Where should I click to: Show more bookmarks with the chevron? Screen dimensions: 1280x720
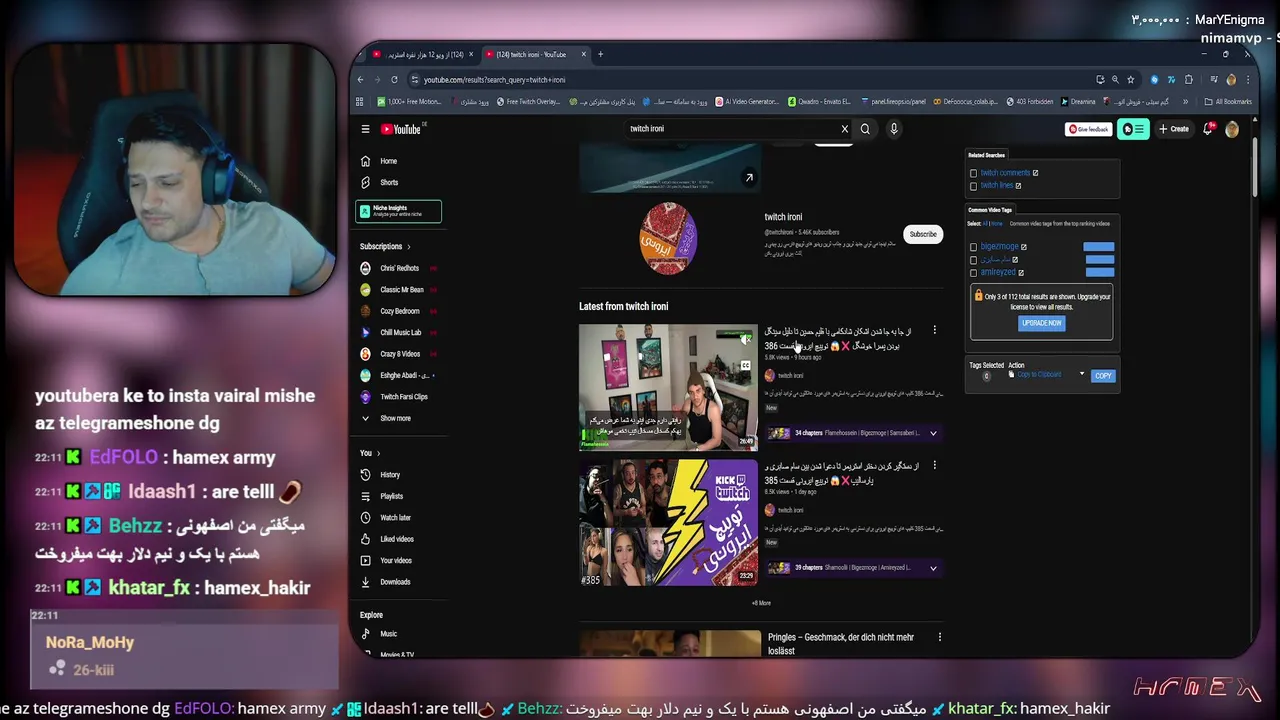1186,102
